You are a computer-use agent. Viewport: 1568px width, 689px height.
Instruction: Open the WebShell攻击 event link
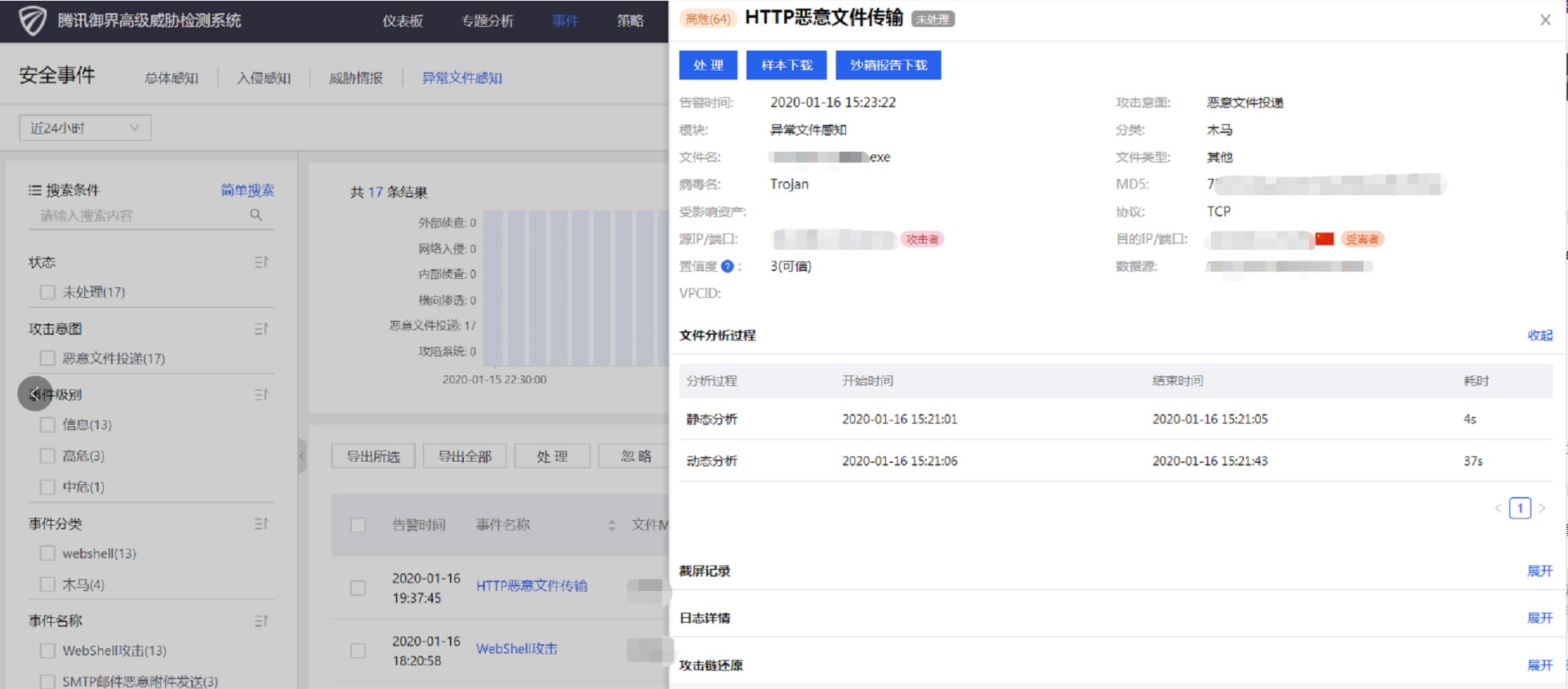coord(516,649)
